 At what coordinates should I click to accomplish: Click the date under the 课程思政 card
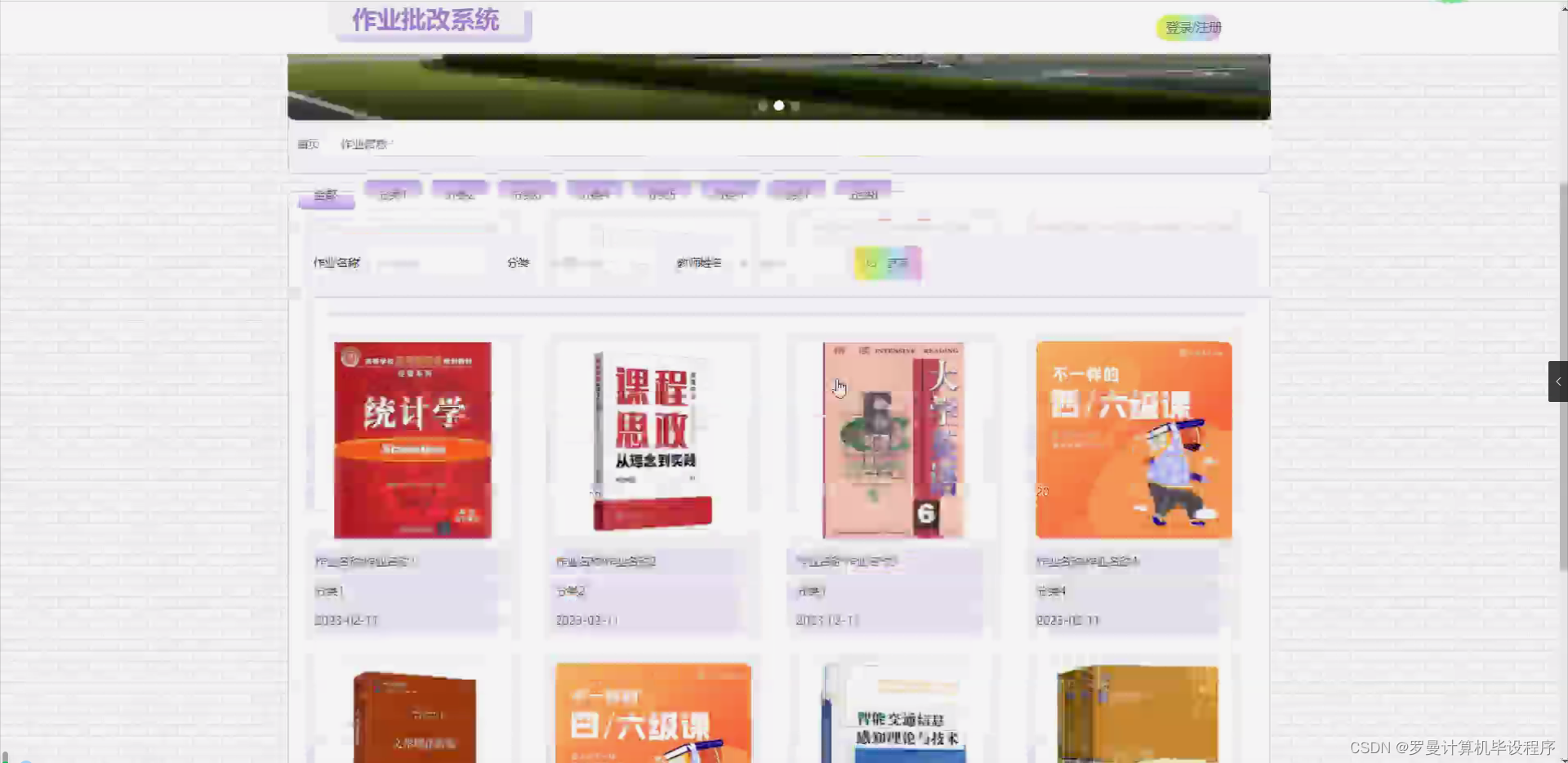pos(587,620)
